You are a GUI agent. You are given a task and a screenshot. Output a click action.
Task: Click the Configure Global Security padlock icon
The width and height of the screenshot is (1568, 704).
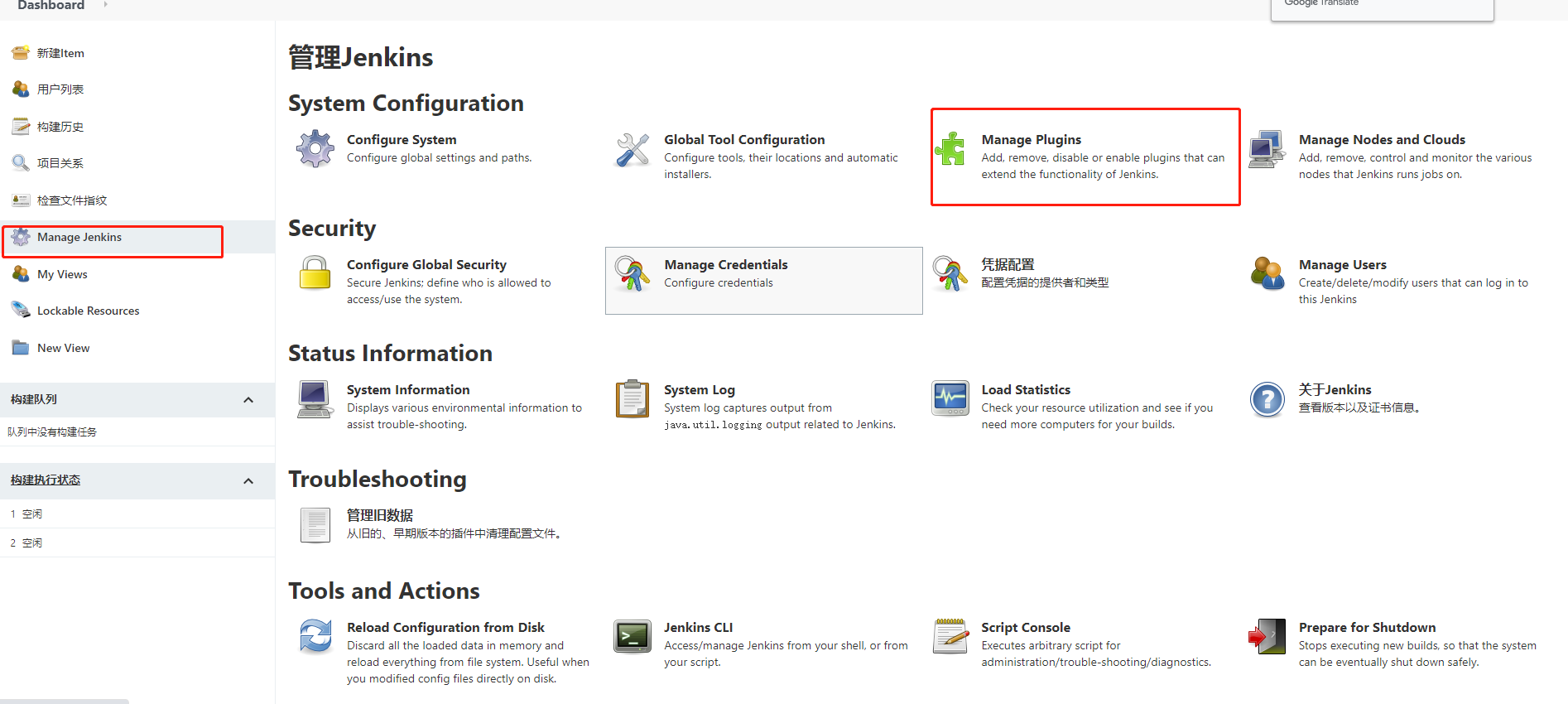315,273
